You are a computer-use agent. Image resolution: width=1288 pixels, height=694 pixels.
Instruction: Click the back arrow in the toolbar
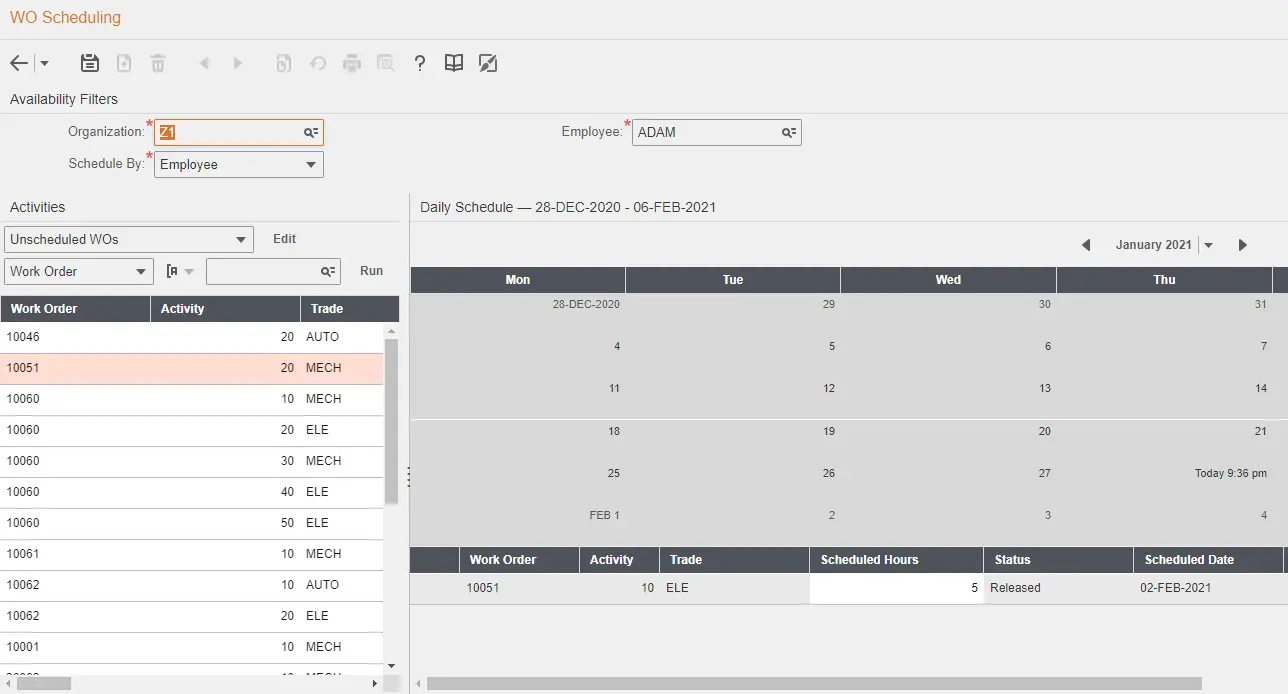tap(19, 63)
